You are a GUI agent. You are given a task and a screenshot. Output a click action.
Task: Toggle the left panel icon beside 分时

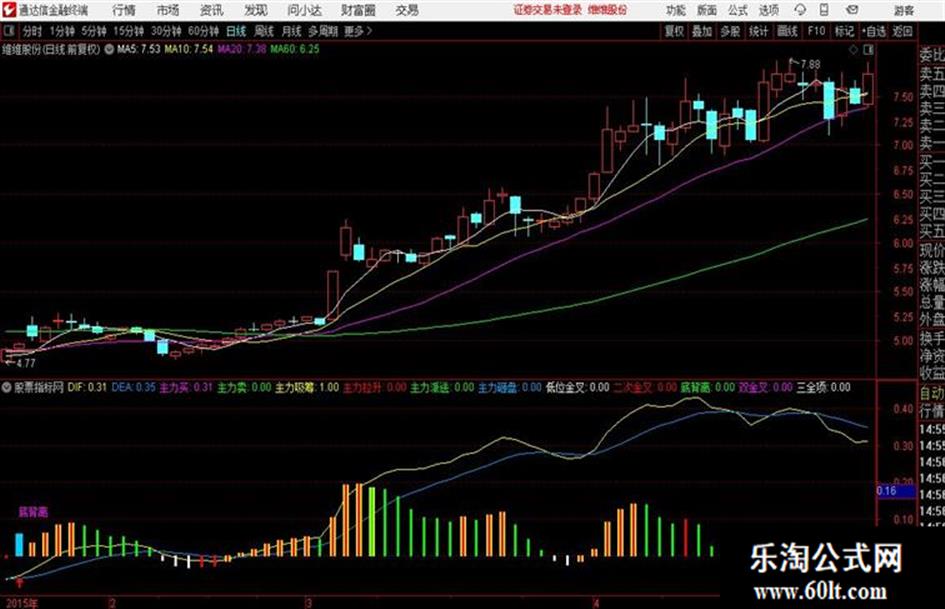pos(8,31)
